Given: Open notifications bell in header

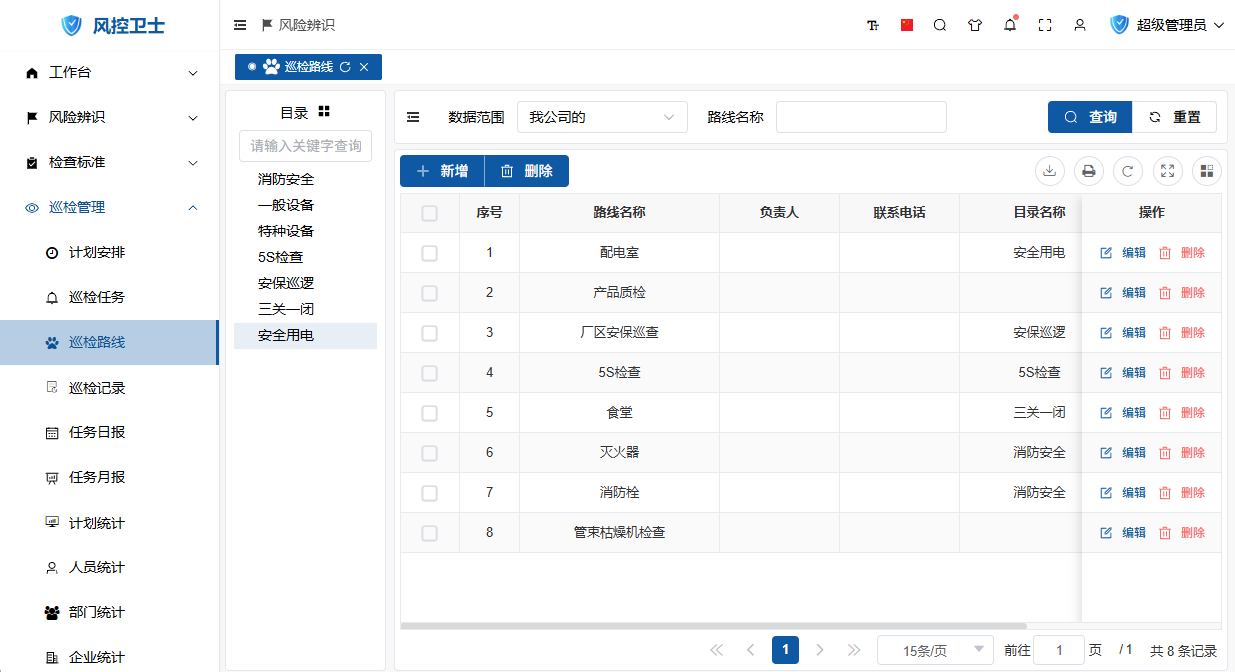Looking at the screenshot, I should 1010,25.
